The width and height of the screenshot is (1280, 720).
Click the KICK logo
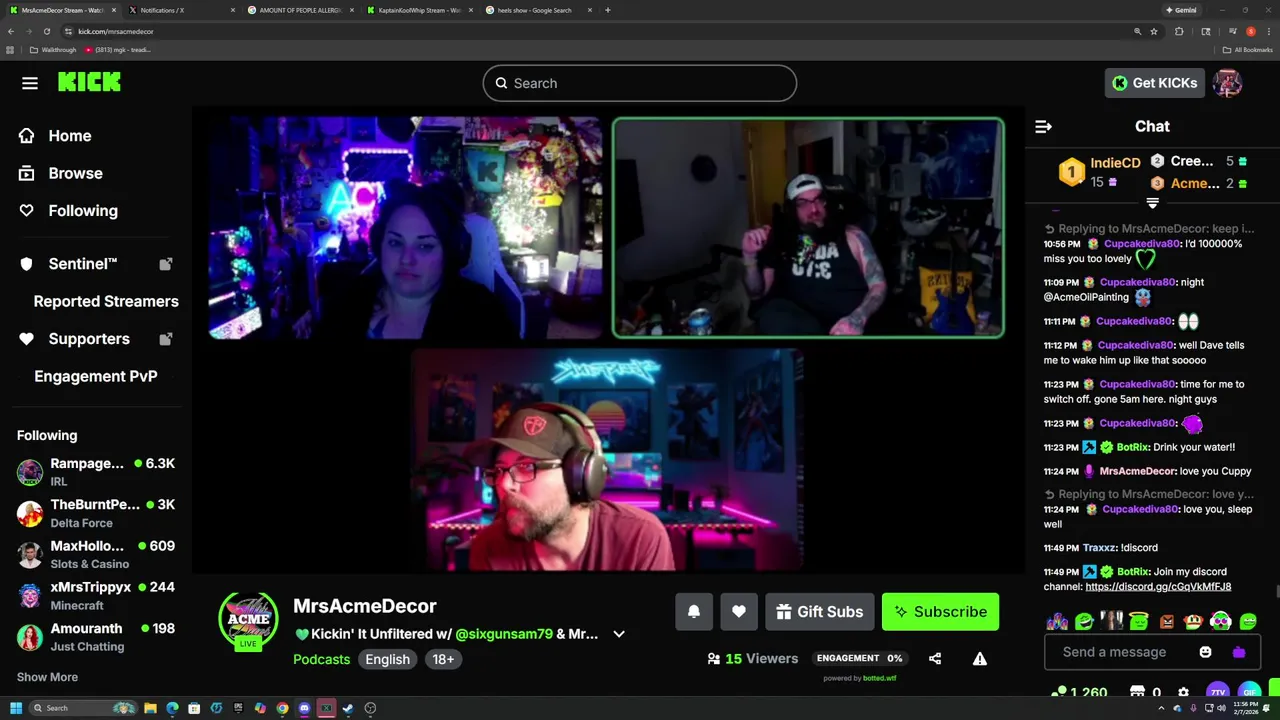pyautogui.click(x=89, y=83)
